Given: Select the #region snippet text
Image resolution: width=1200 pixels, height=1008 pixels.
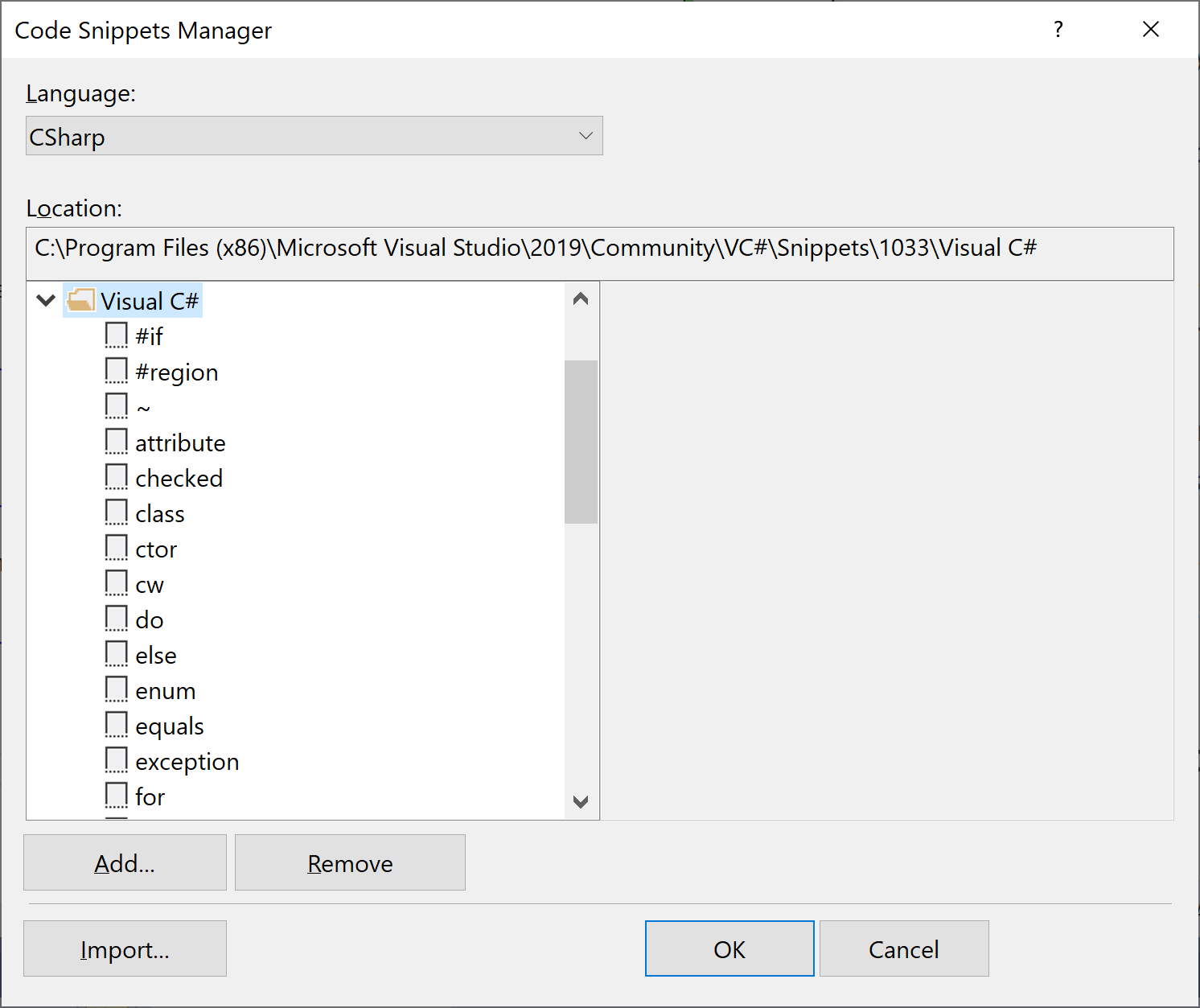Looking at the screenshot, I should 177,372.
